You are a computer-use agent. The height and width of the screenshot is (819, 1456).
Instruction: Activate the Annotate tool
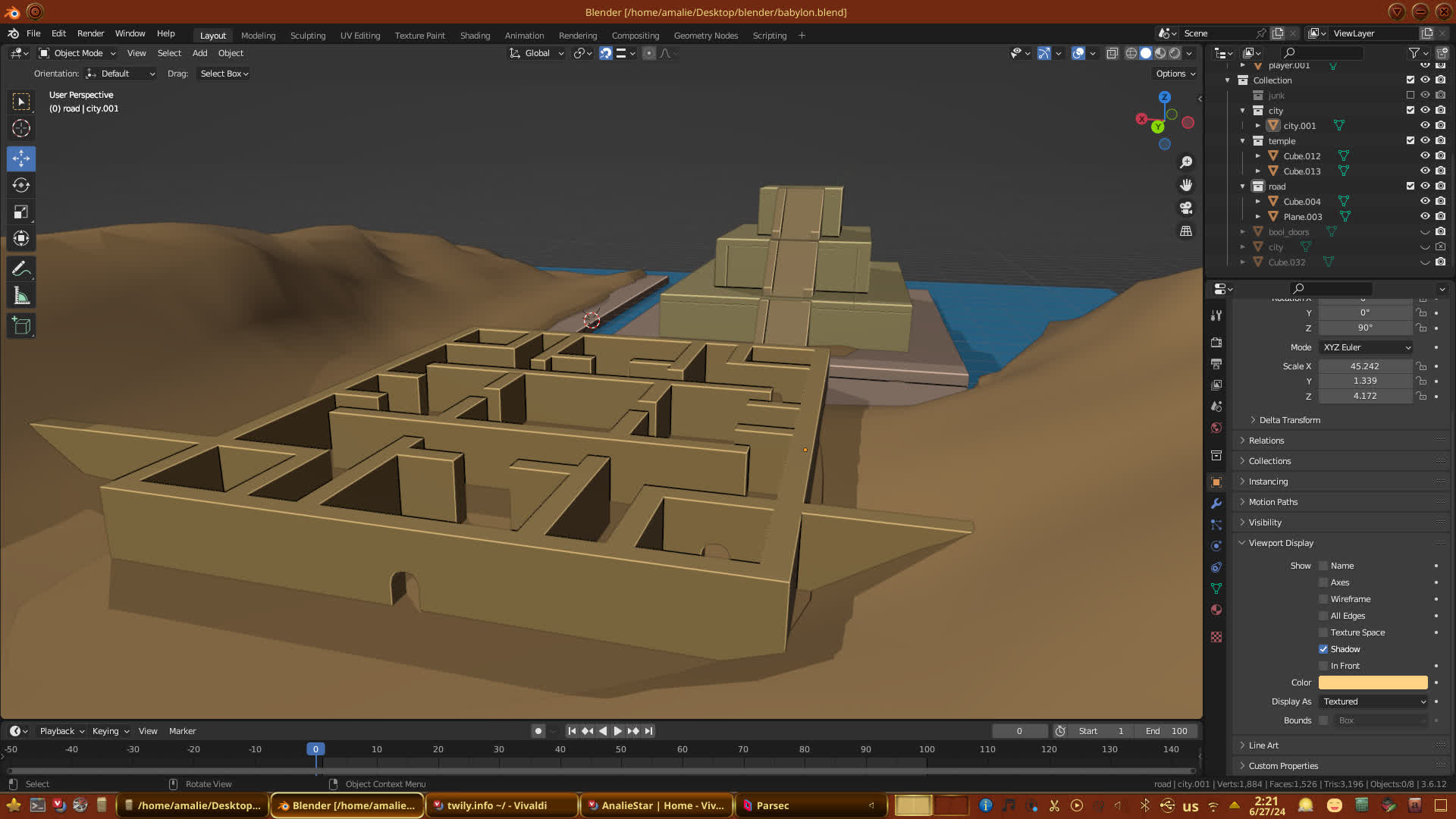(x=21, y=269)
